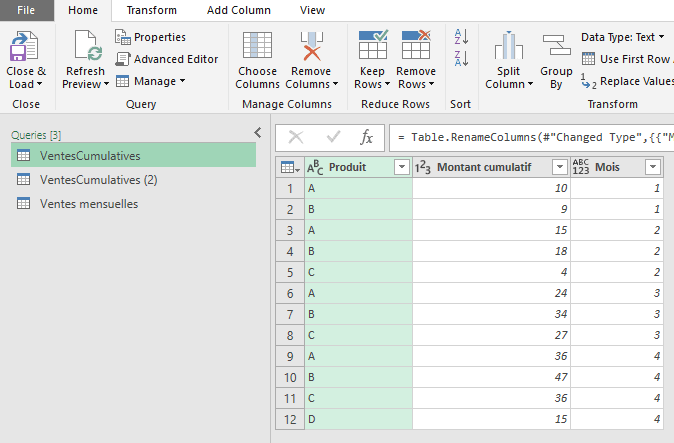Click the Remove Columns icon

click(312, 48)
